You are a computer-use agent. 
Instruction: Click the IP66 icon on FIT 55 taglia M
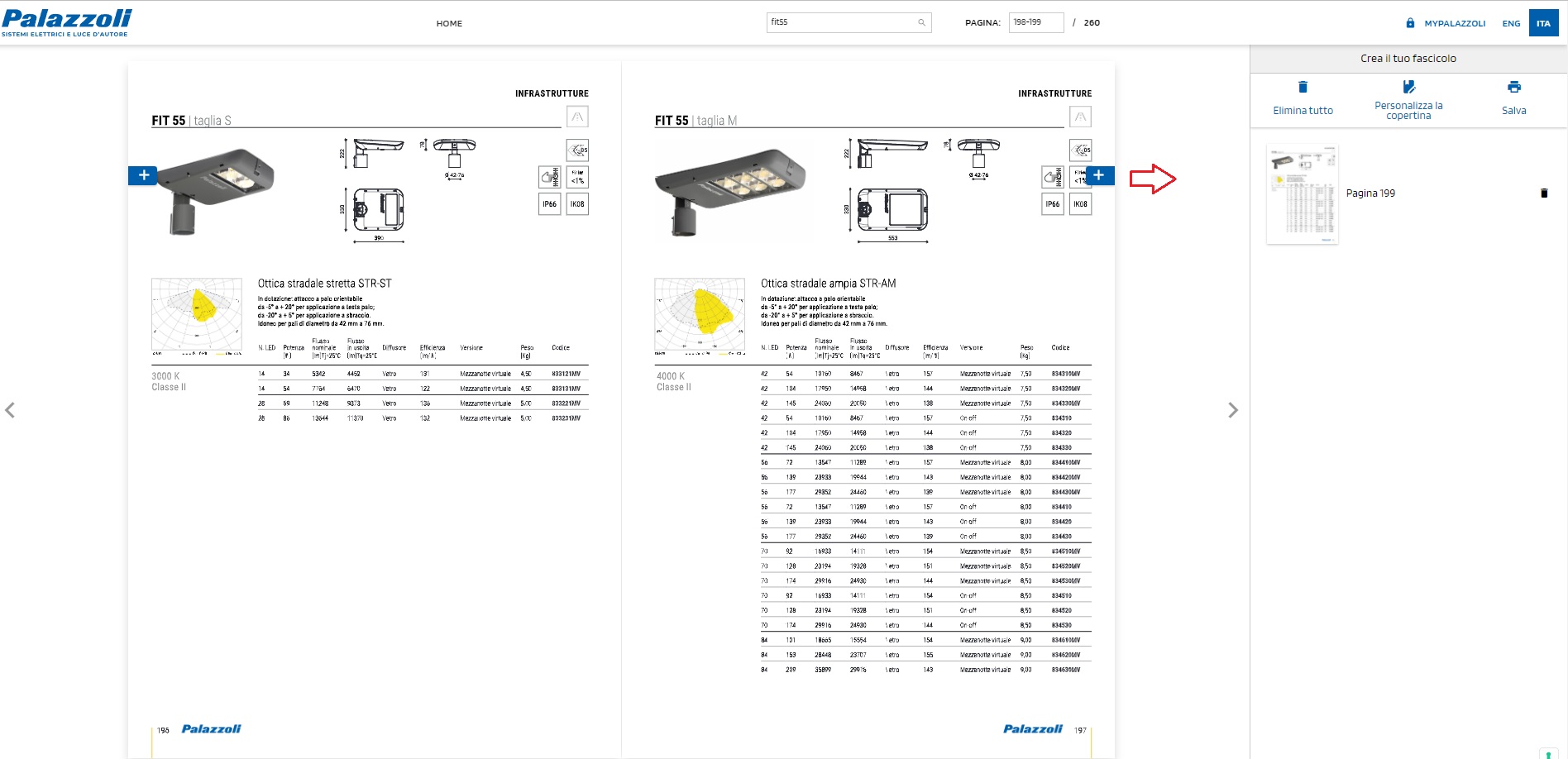tap(1053, 204)
